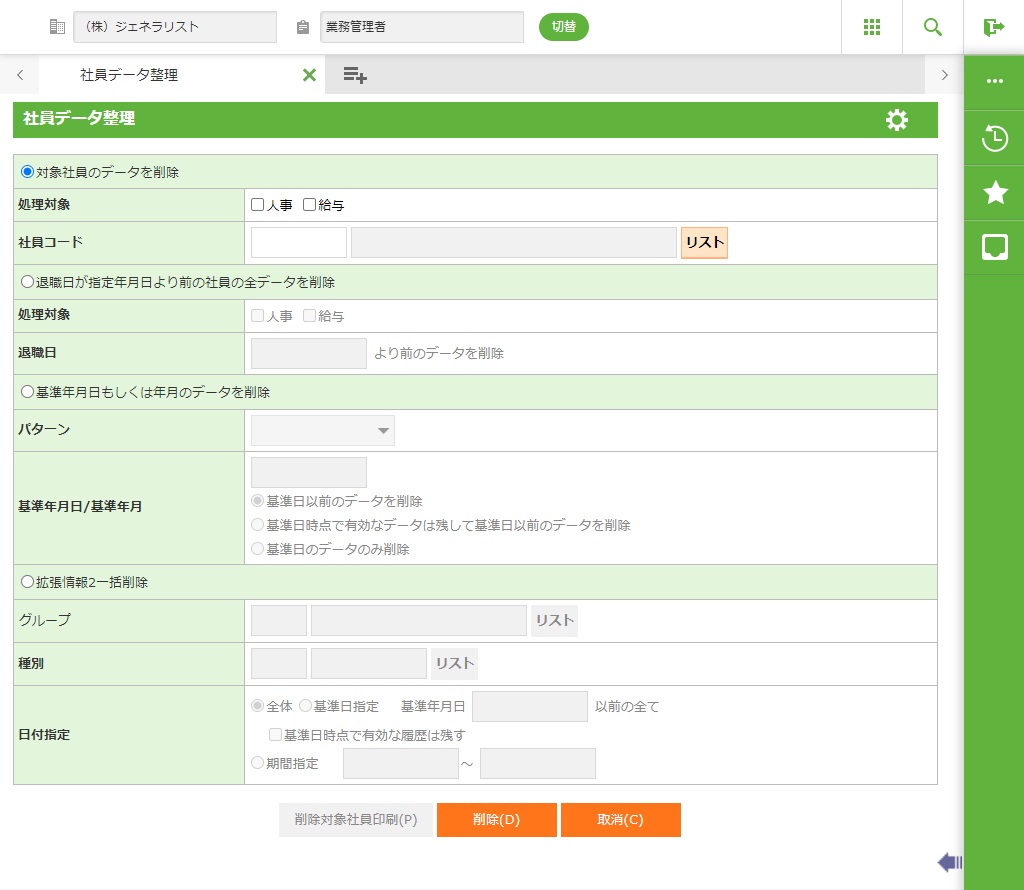
Task: Close the 社員データ整理 tab
Action: (309, 75)
